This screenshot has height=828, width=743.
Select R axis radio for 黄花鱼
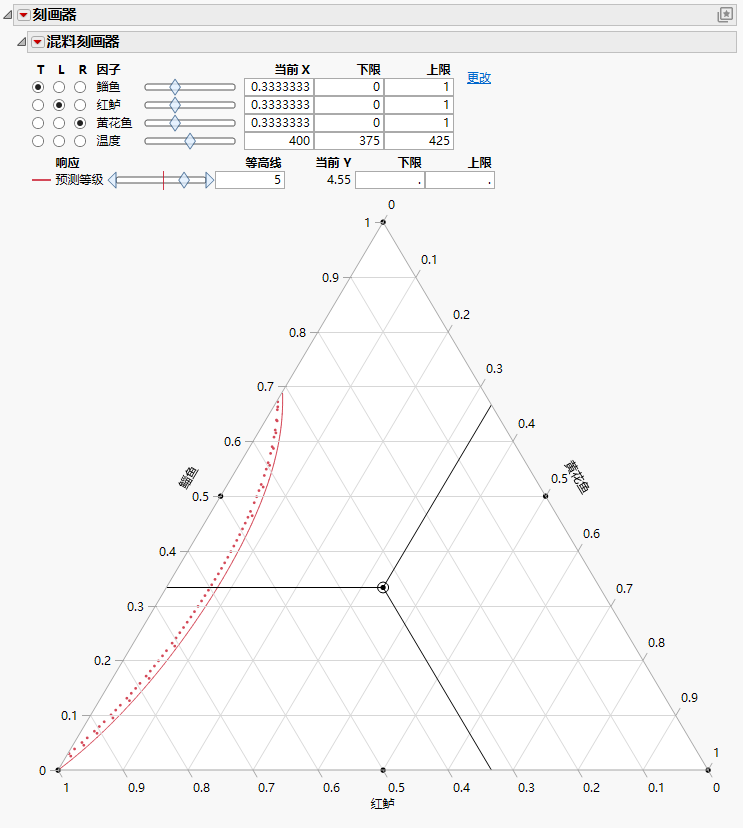(80, 123)
